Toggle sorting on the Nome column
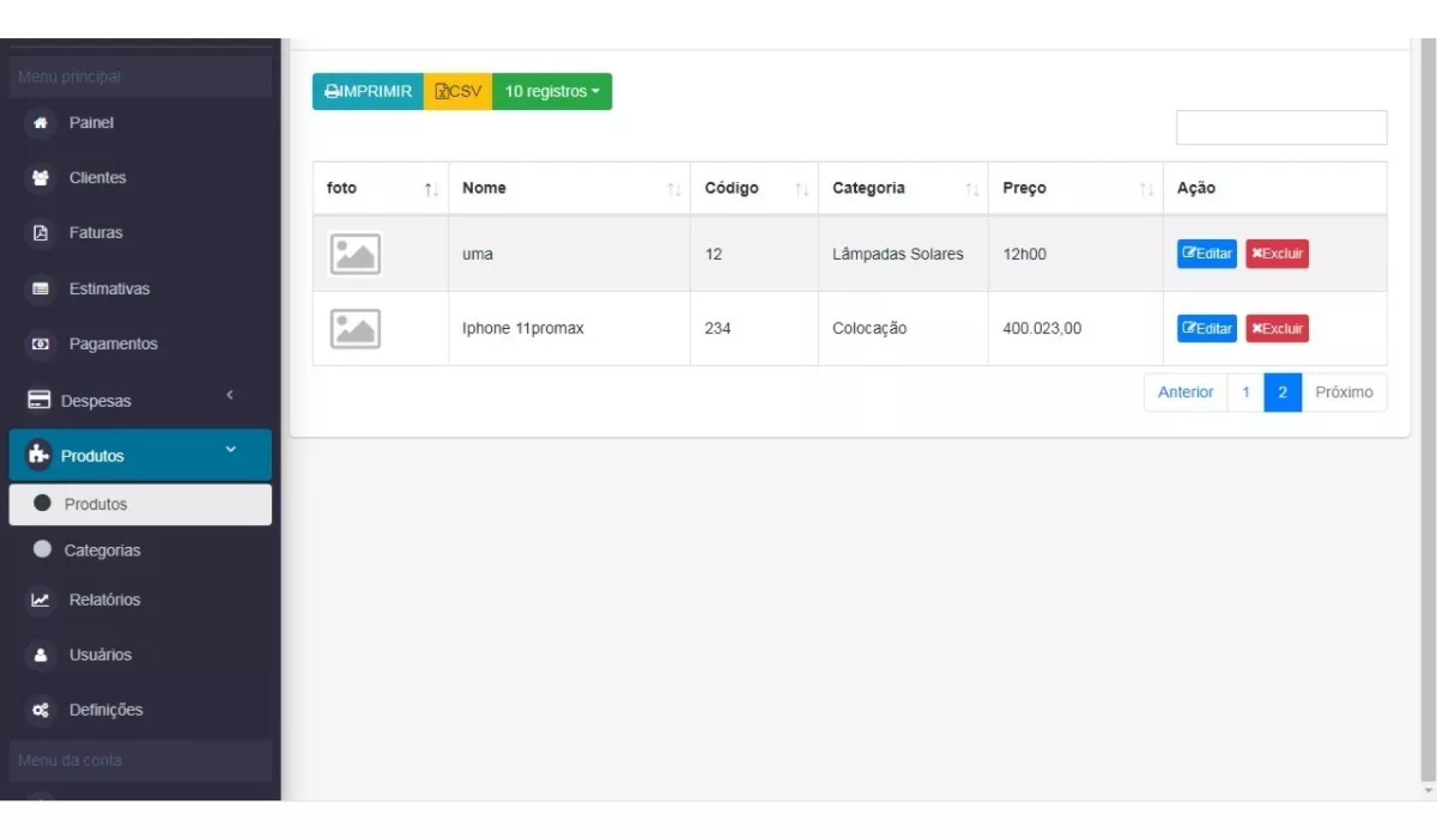The width and height of the screenshot is (1437, 840). point(674,189)
